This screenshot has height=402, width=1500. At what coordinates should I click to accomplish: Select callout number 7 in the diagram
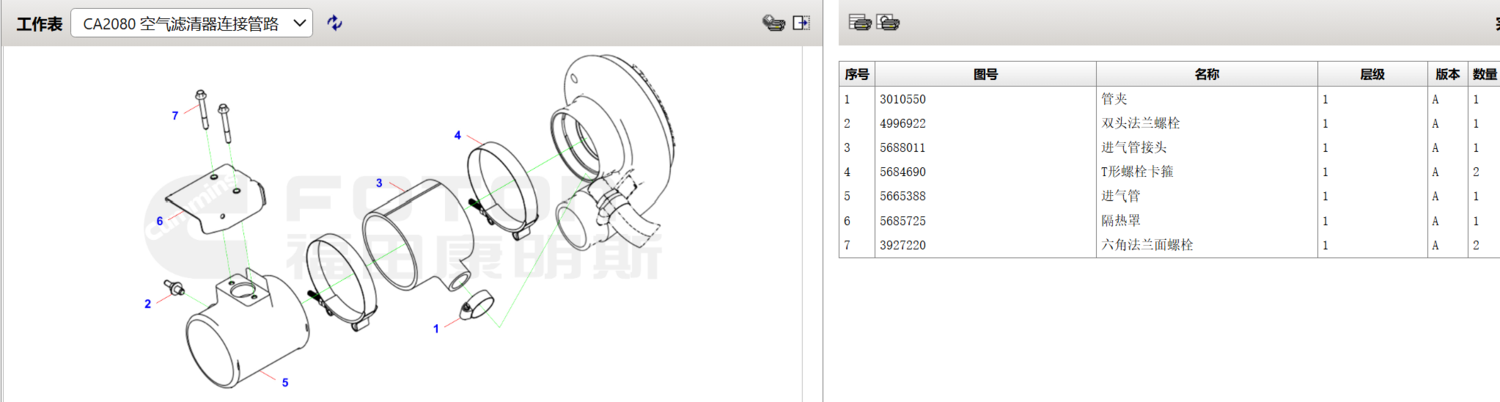click(175, 116)
